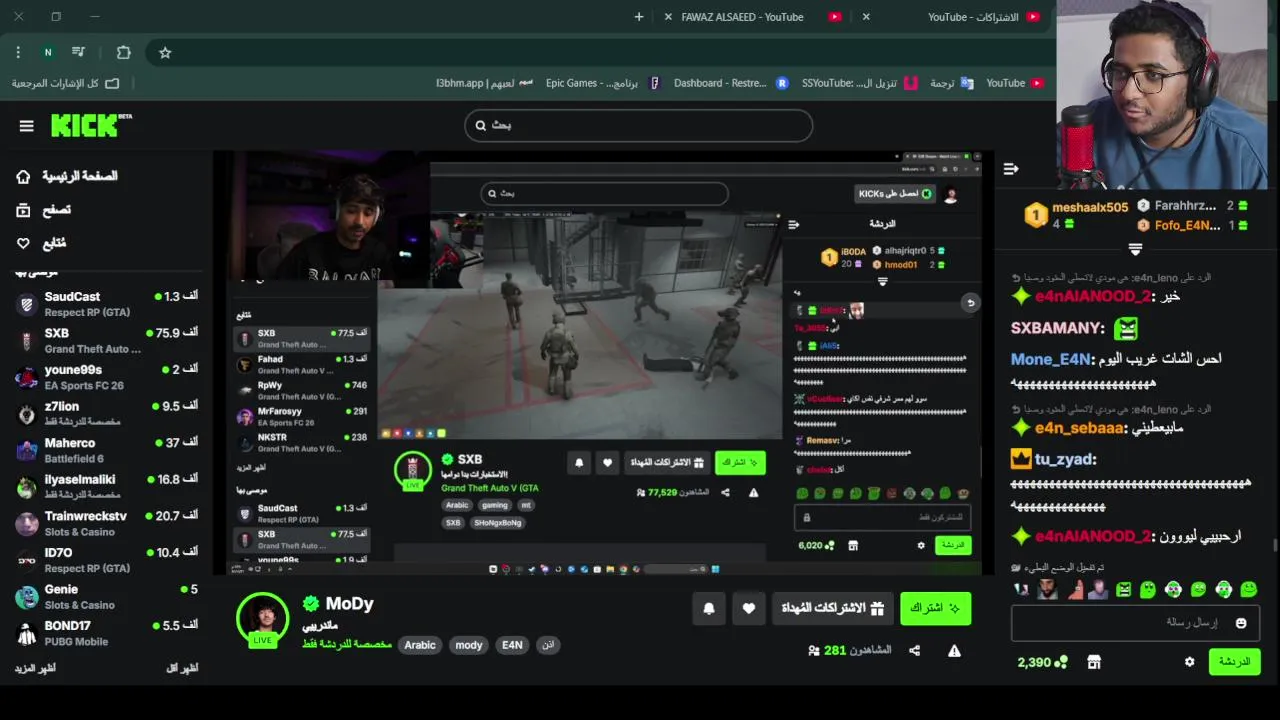Open the browse (تصفح) sidebar link
This screenshot has height=720, width=1280.
(x=44, y=210)
